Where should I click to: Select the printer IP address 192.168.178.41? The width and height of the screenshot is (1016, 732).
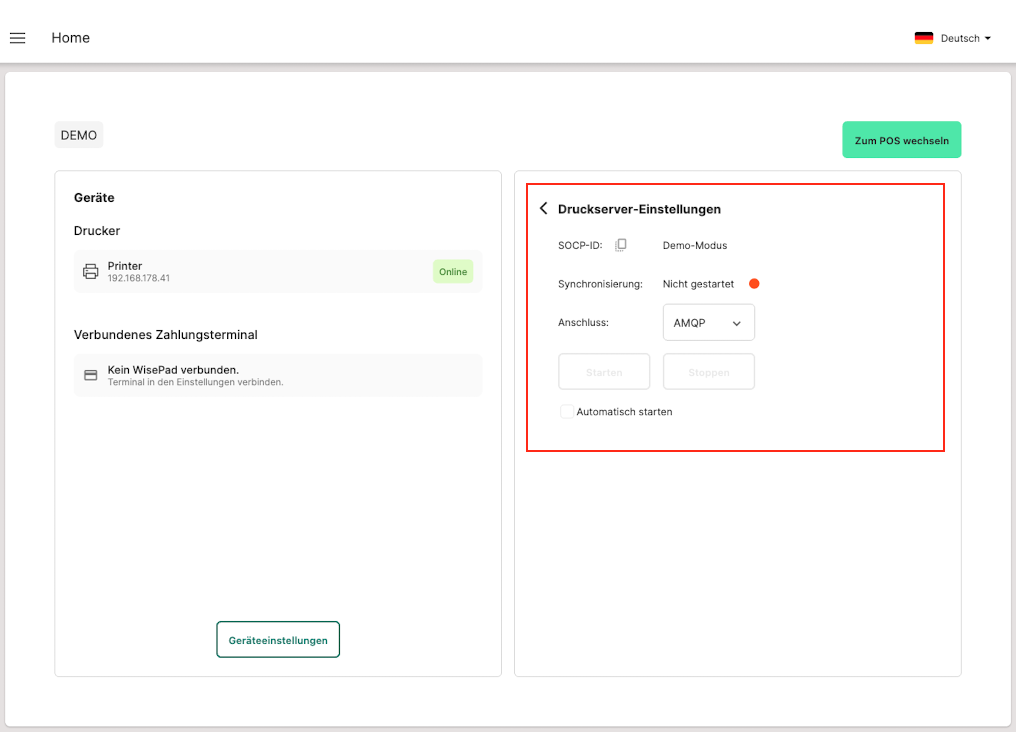[139, 278]
